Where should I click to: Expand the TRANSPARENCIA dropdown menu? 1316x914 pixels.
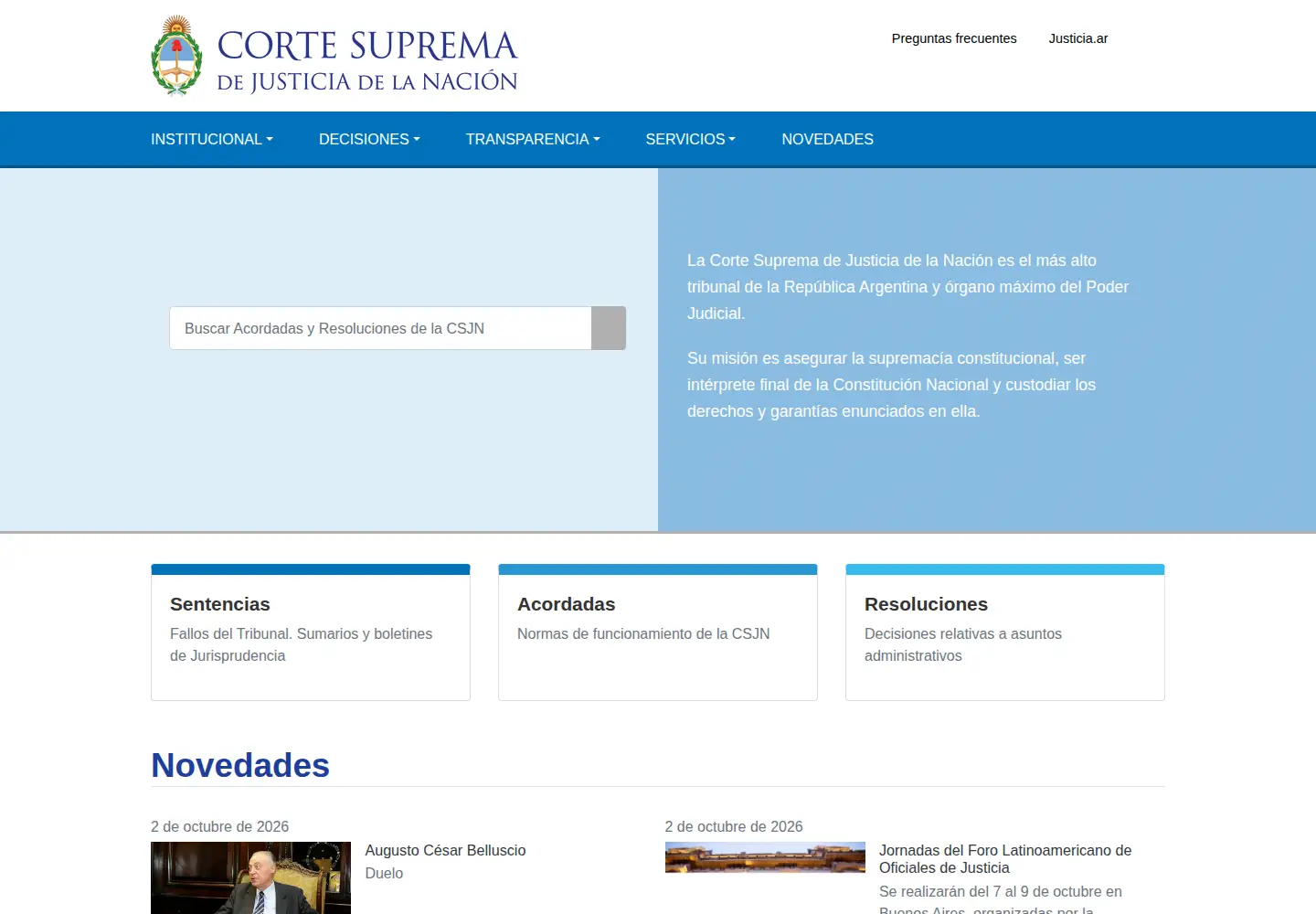[533, 139]
